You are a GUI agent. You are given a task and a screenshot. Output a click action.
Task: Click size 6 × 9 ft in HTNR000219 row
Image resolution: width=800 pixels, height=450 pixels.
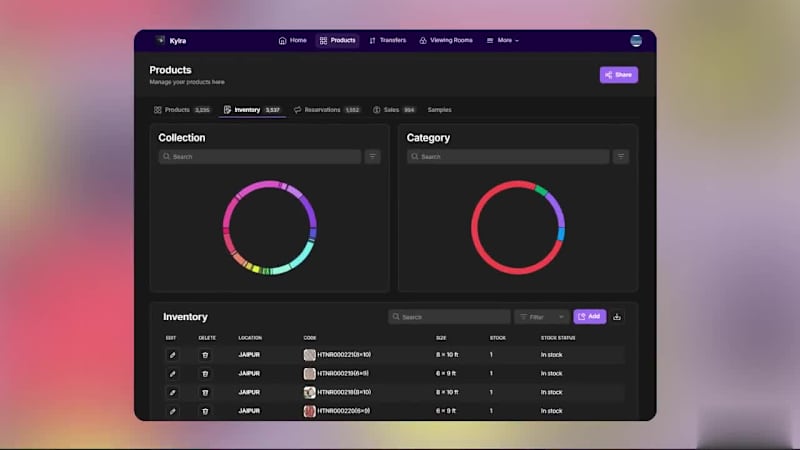[446, 373]
